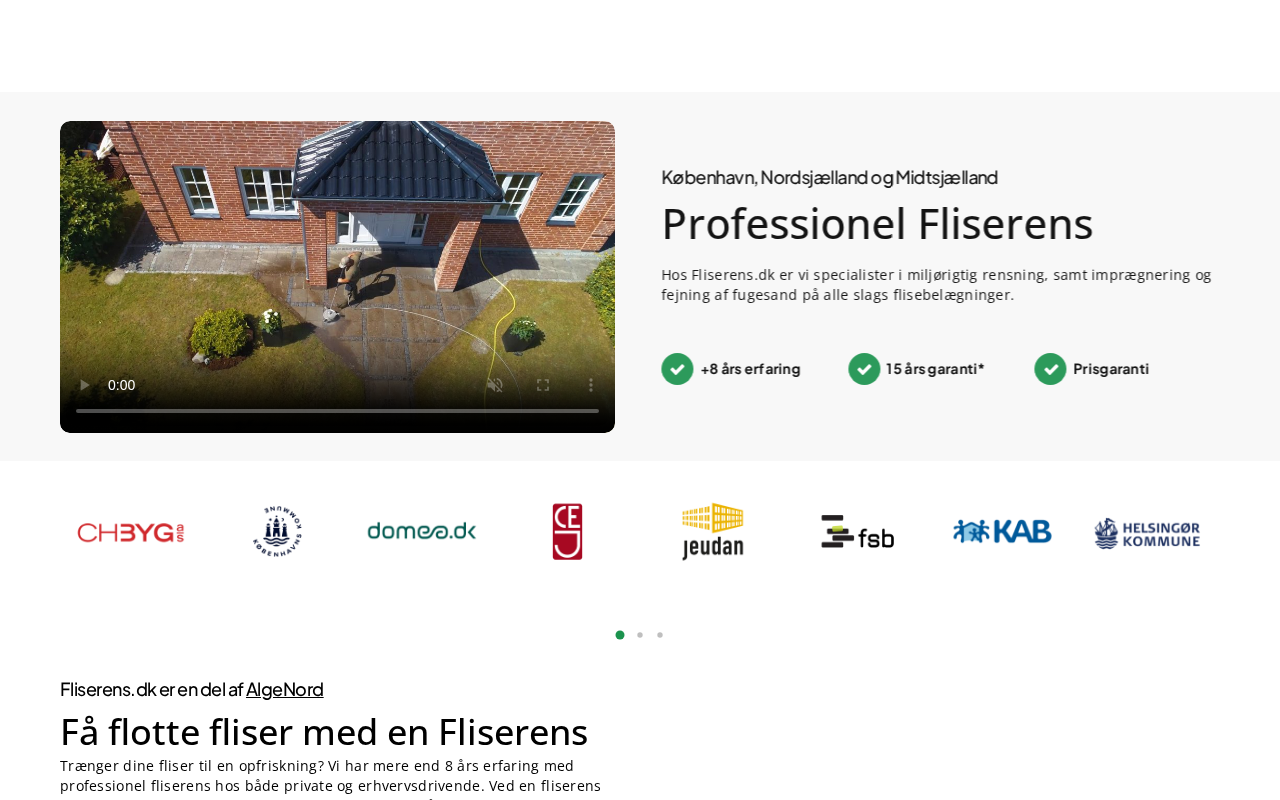Click the CEJ red logo
Viewport: 1280px width, 800px height.
(567, 532)
